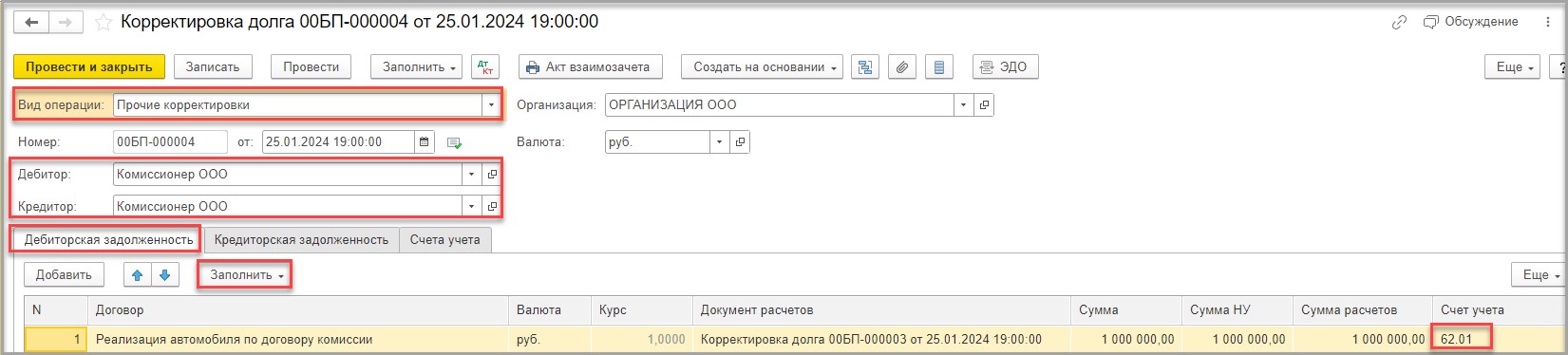Image resolution: width=1568 pixels, height=355 pixels.
Task: Select Документ расчетов cell Корректировка долга 00БП-000003
Action: (x=881, y=340)
